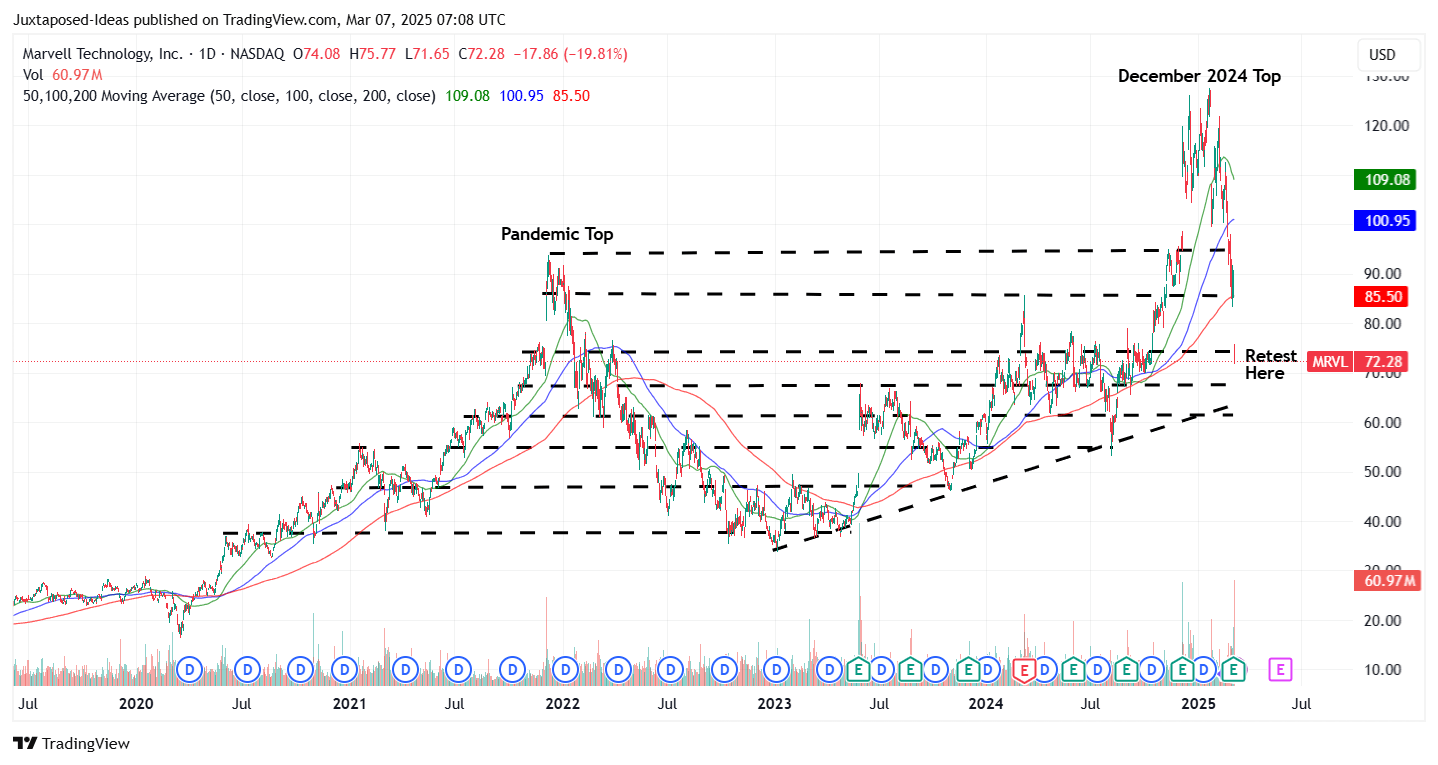
Task: Click the 2020 label on the time axis
Action: click(x=136, y=704)
